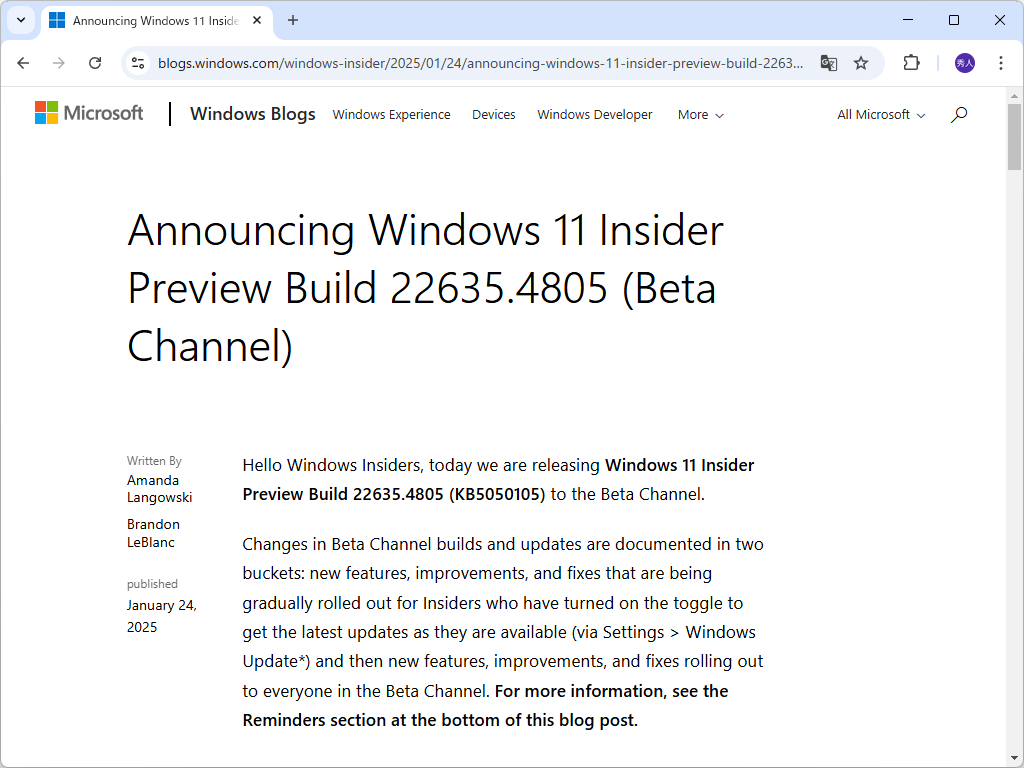Go to Windows Blogs home link

[252, 114]
